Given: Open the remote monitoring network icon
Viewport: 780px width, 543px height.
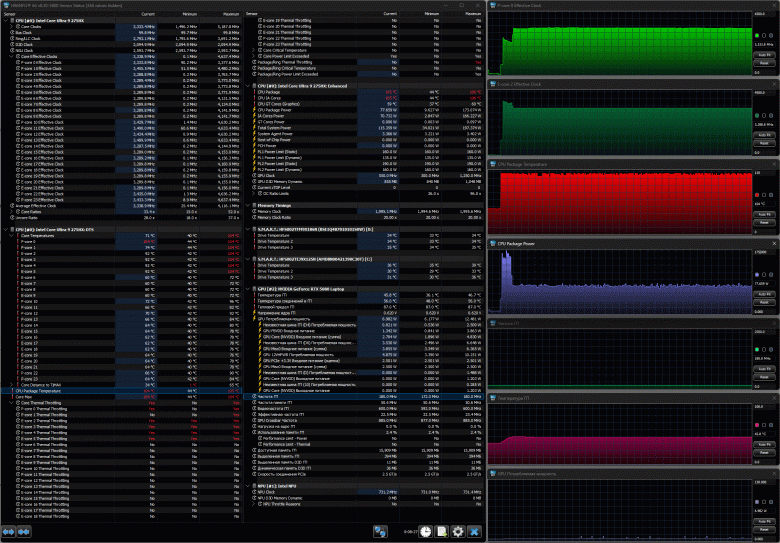Looking at the screenshot, I should [x=380, y=532].
